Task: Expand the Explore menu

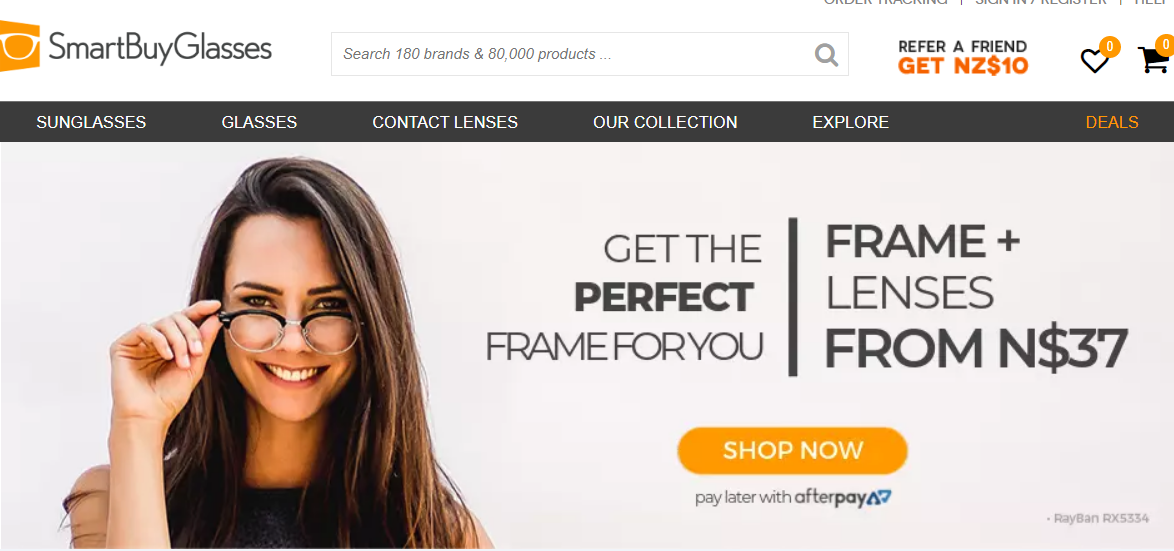Action: coord(851,122)
